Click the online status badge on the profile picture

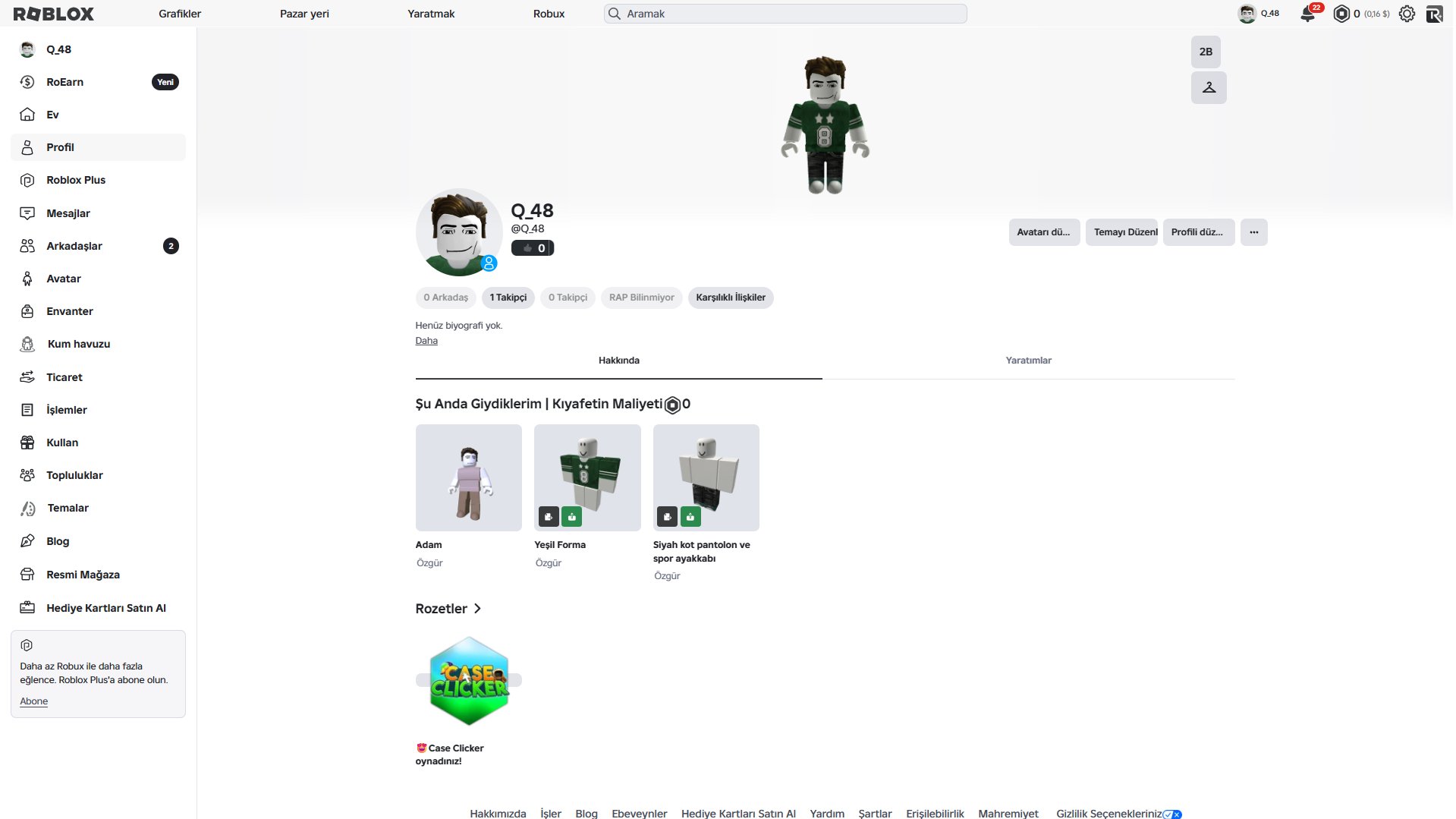489,263
